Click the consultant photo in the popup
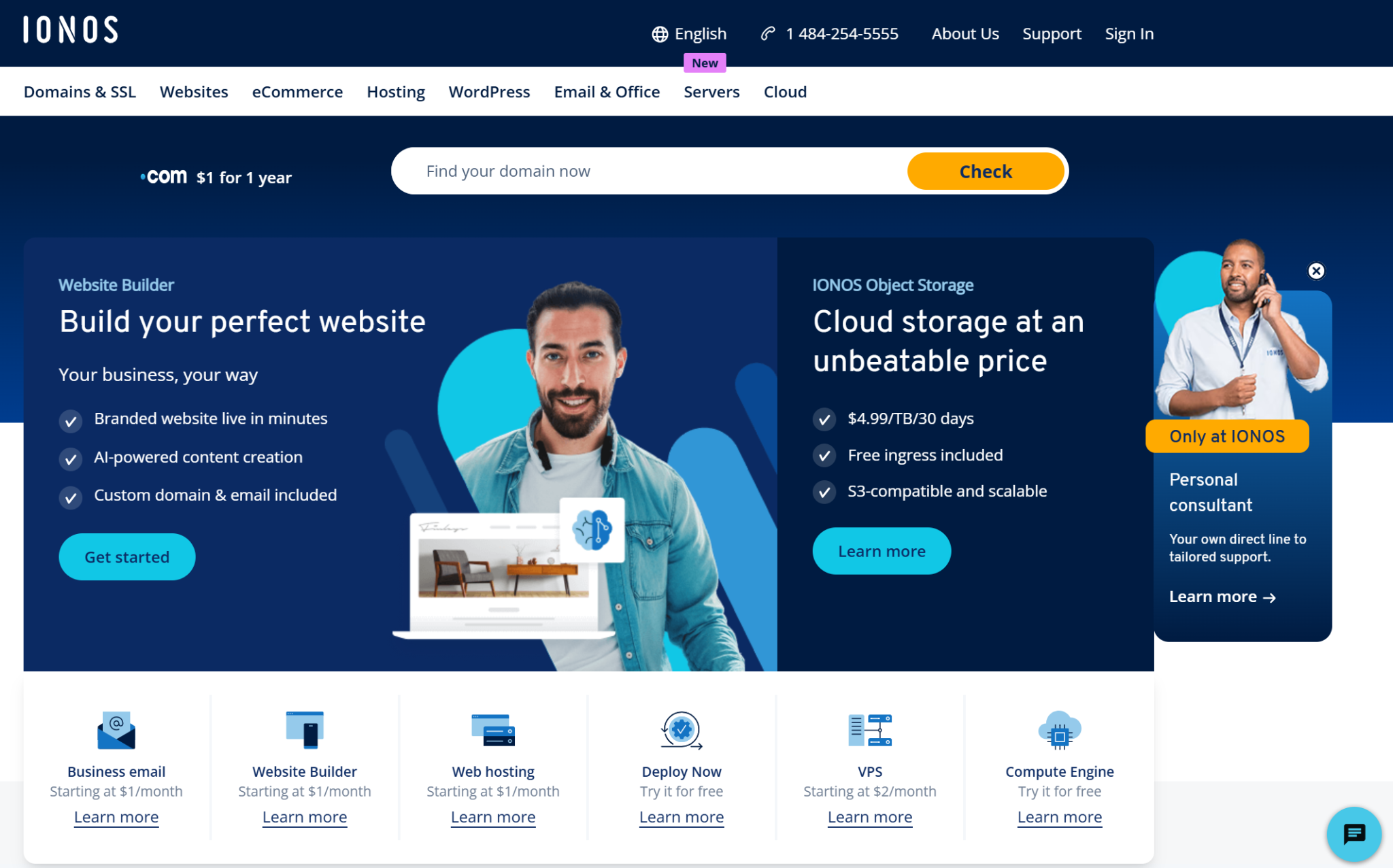1393x868 pixels. point(1241,330)
